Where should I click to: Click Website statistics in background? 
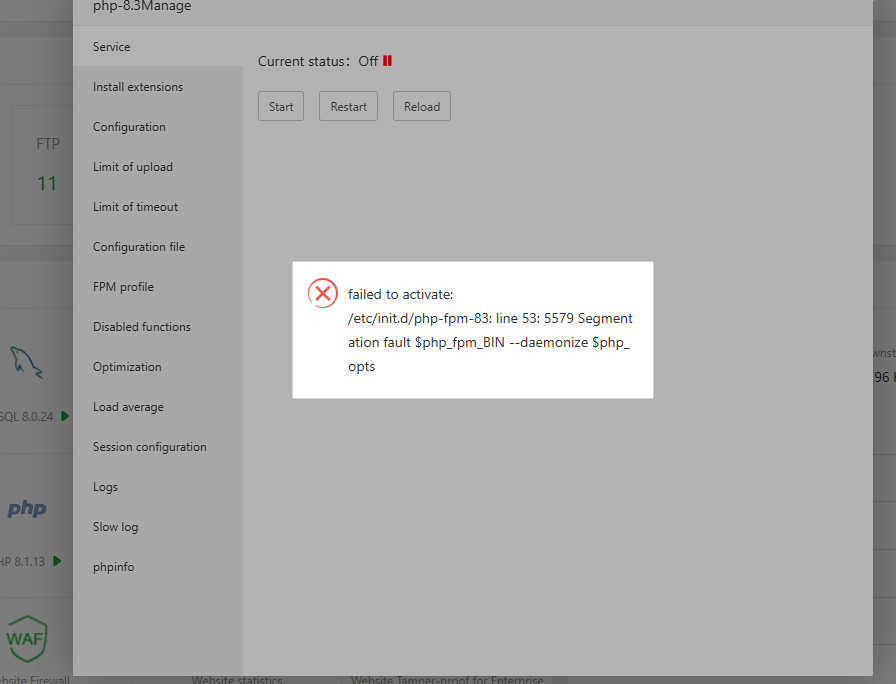[237, 680]
